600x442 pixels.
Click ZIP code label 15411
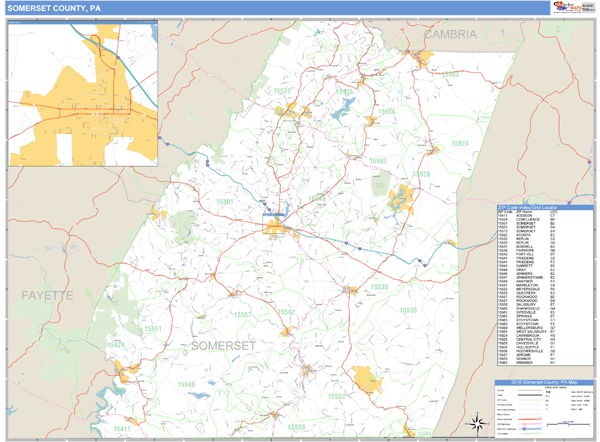click(122, 429)
